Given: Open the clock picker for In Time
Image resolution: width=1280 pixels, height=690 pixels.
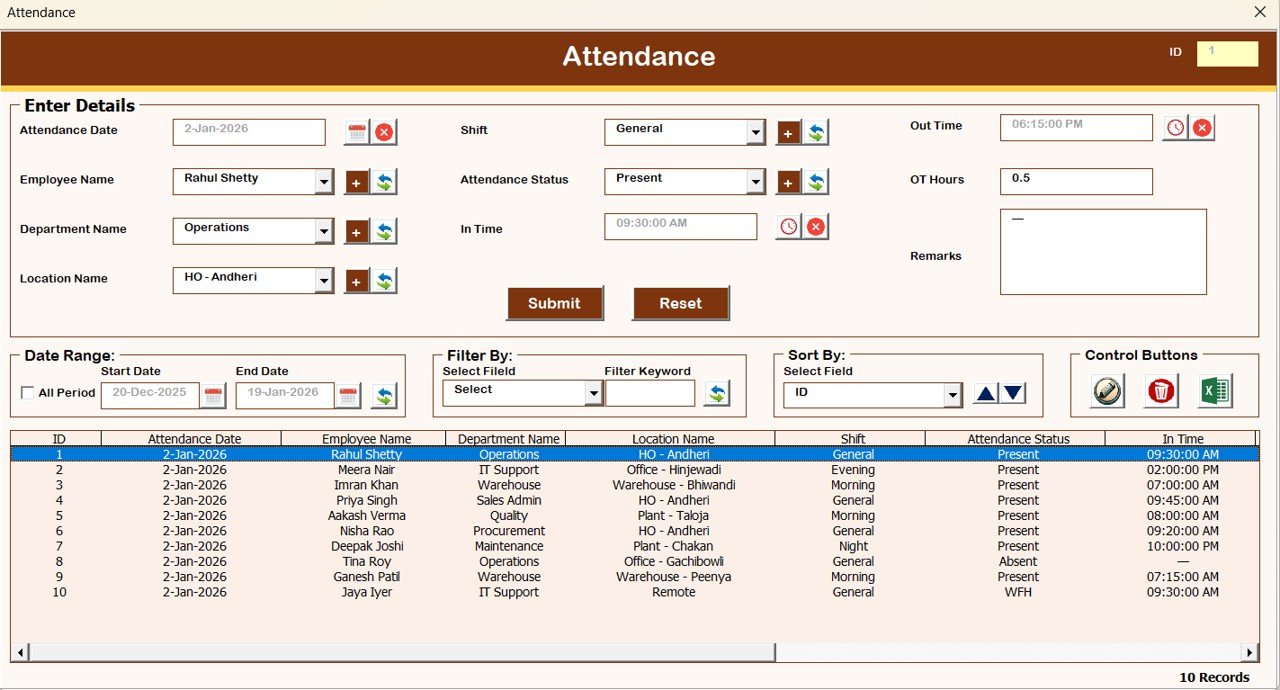Looking at the screenshot, I should tap(789, 227).
